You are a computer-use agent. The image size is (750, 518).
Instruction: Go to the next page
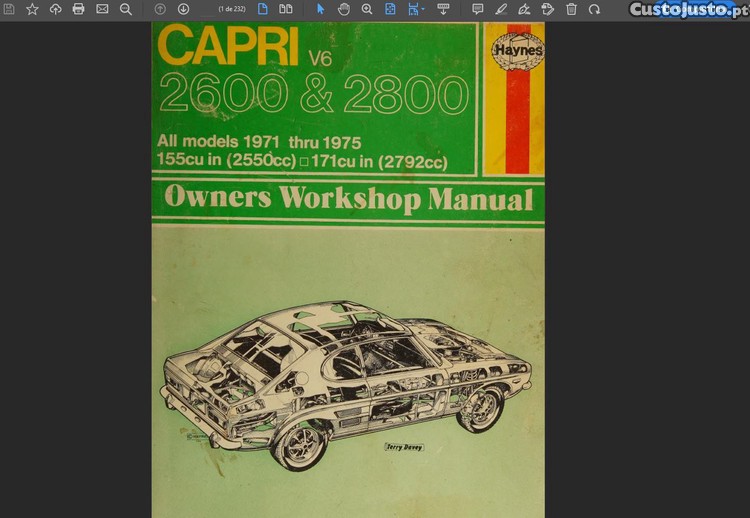(x=183, y=9)
